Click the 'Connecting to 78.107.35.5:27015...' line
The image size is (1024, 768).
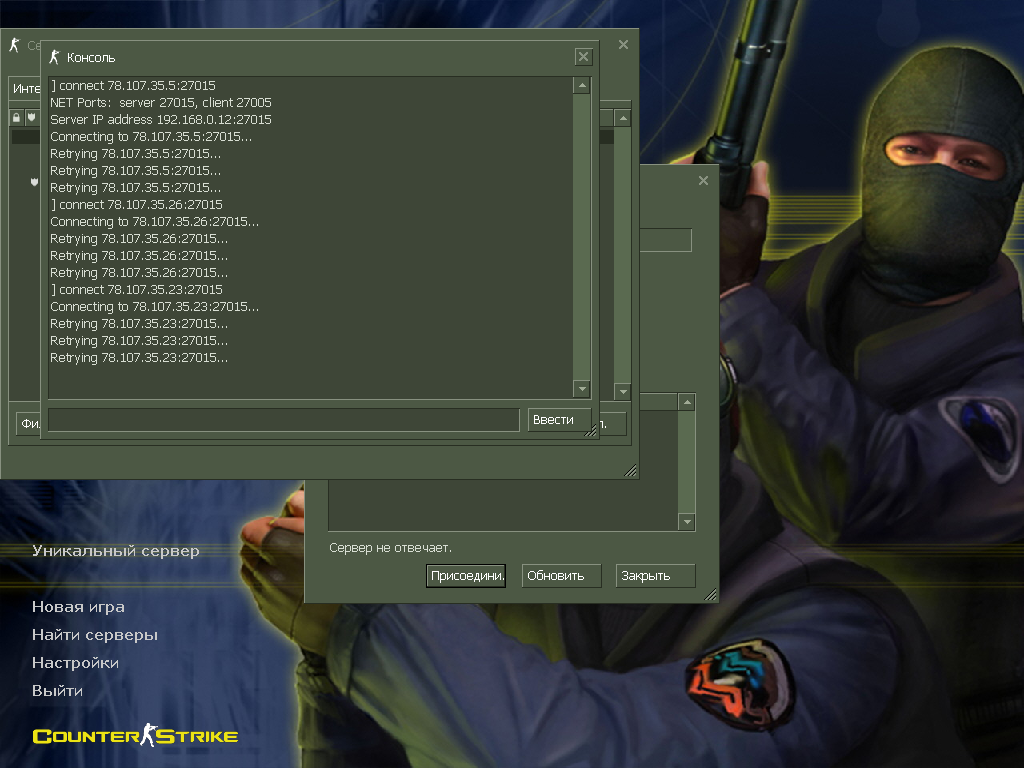pyautogui.click(x=151, y=136)
